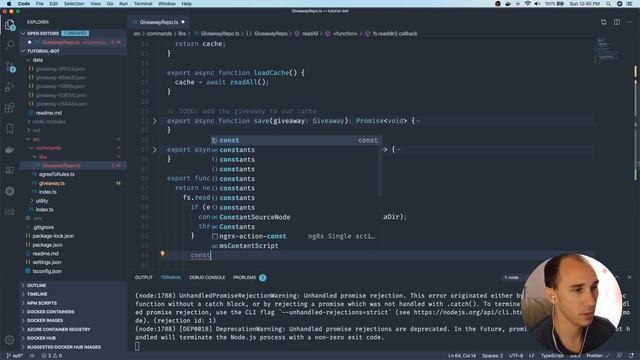Viewport: 640px width, 360px height.
Task: Click the lightbulb code action icon
Action: point(162,254)
